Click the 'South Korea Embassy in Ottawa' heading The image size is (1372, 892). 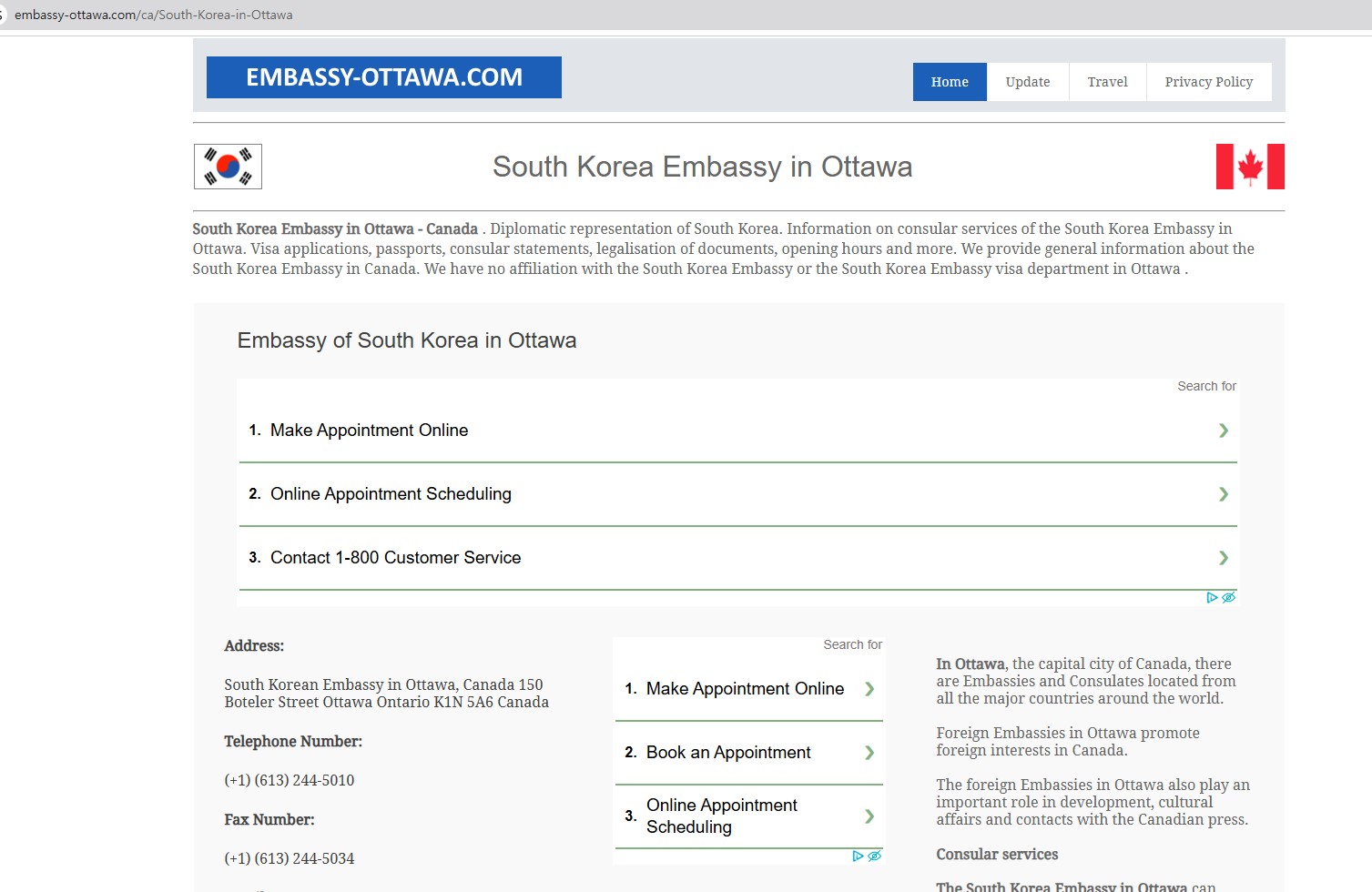[x=702, y=167]
